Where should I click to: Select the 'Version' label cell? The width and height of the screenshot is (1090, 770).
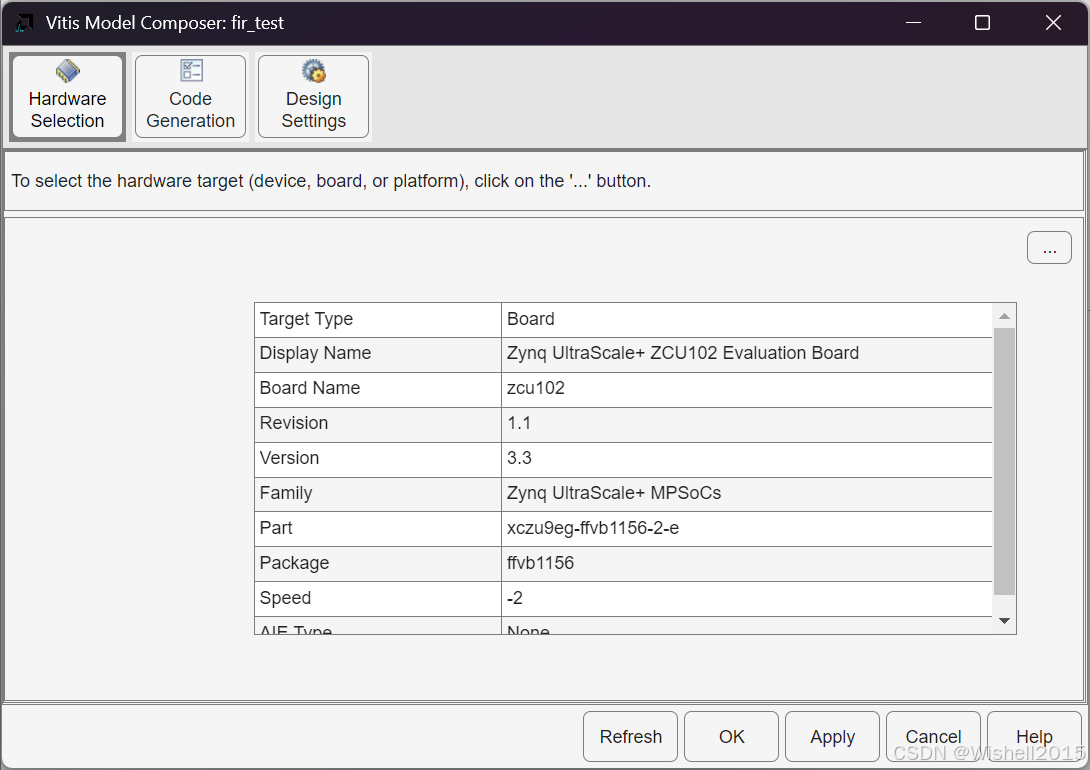pyautogui.click(x=377, y=459)
